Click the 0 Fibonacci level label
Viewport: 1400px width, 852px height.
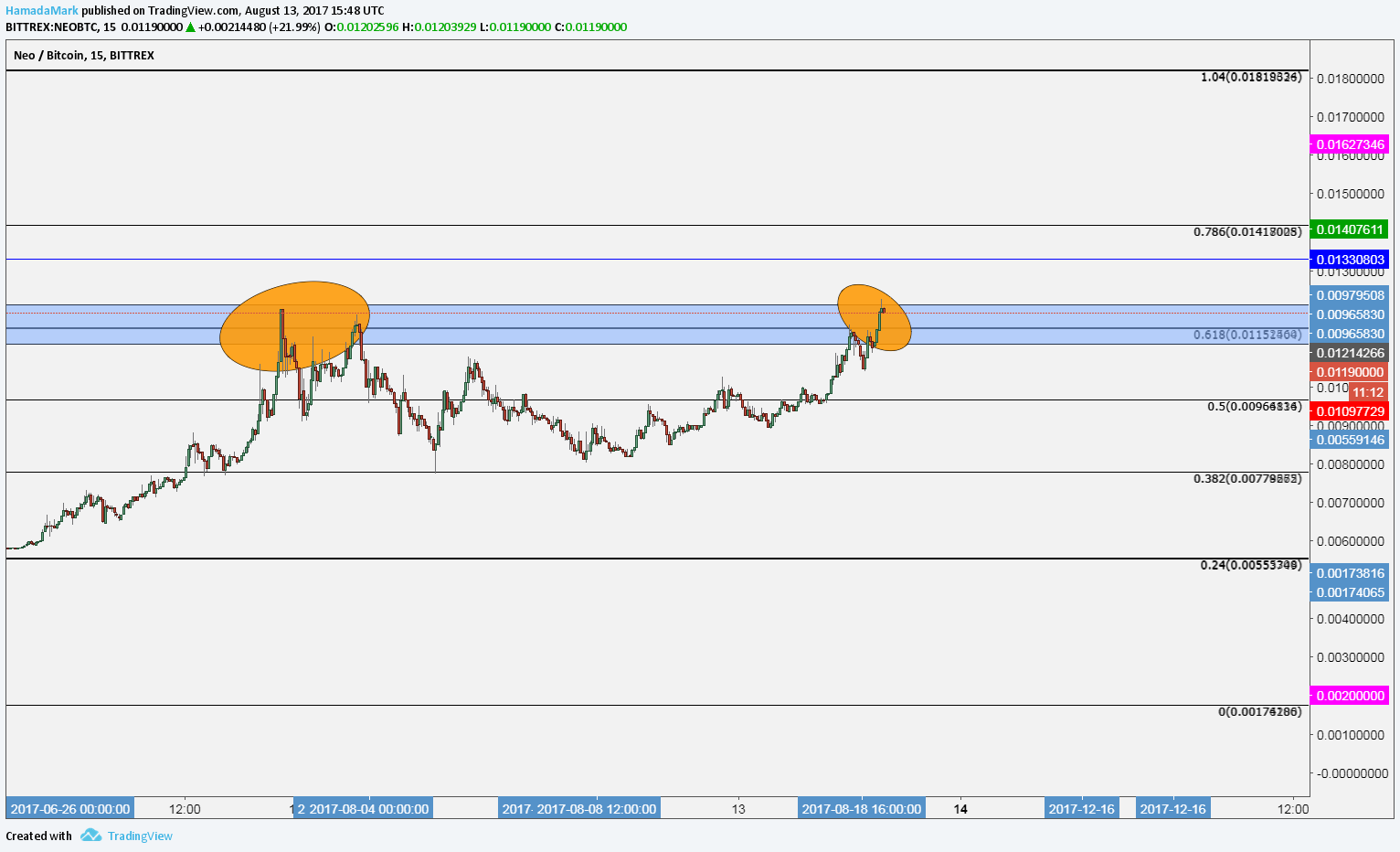coord(1260,711)
